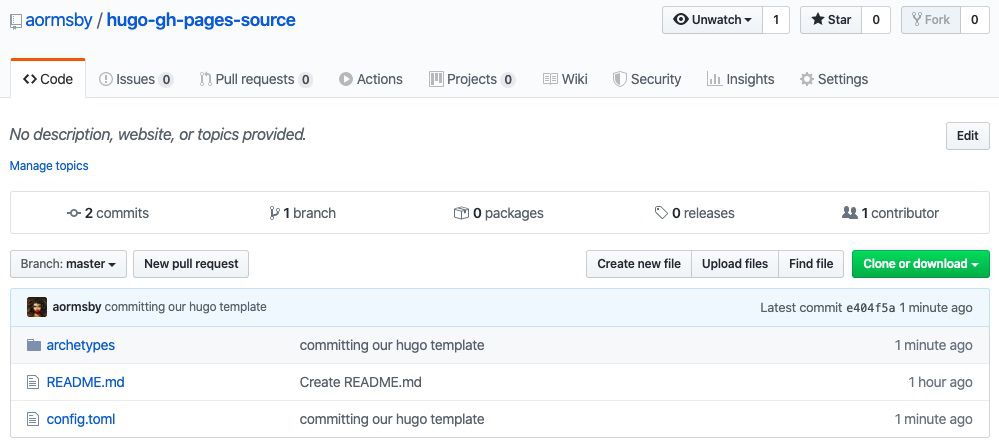Open the Insights tab
This screenshot has height=445, width=999.
click(x=740, y=79)
